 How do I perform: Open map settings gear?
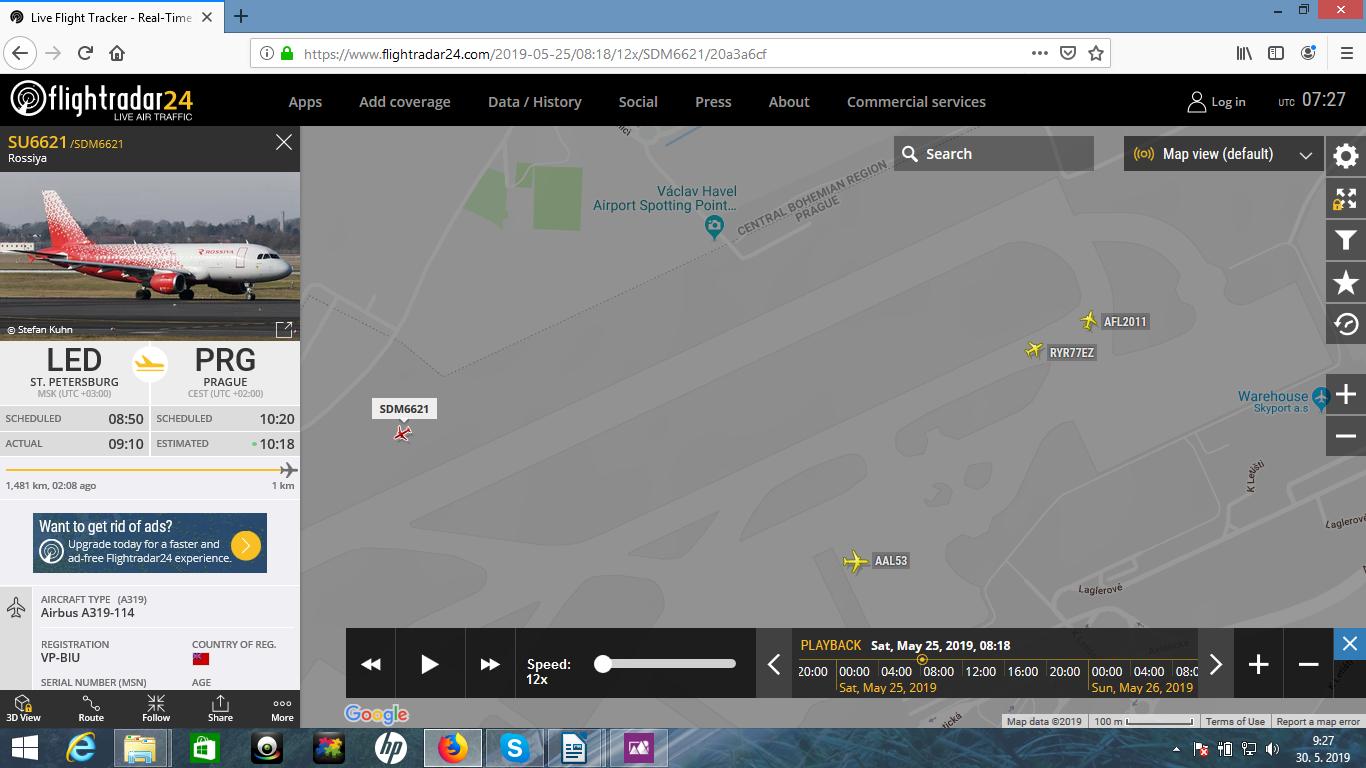pyautogui.click(x=1346, y=156)
